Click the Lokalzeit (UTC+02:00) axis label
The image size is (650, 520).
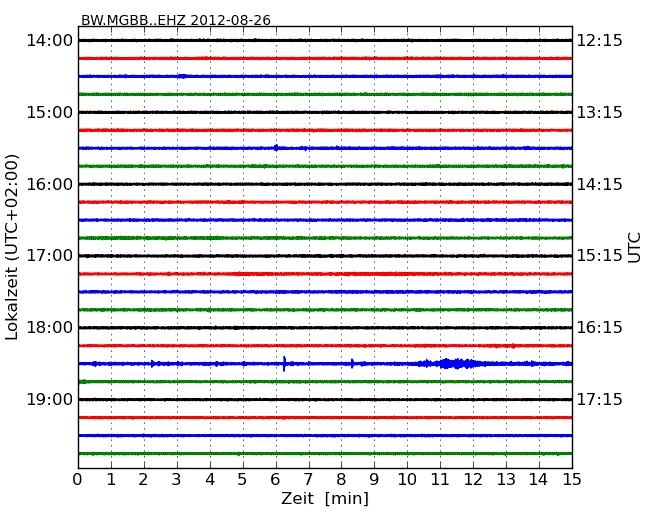pyautogui.click(x=12, y=247)
